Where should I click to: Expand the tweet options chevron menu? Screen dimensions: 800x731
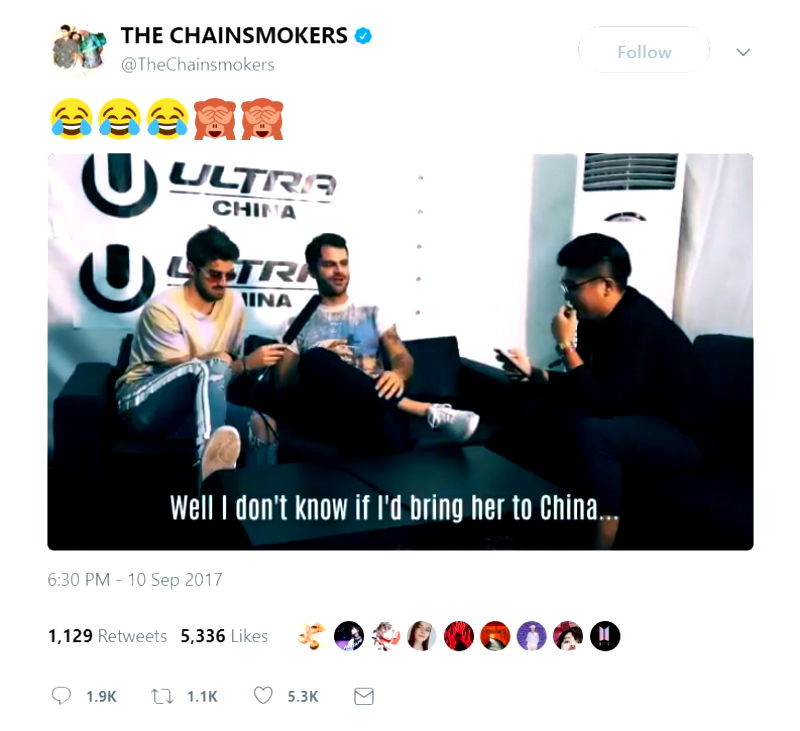point(743,52)
